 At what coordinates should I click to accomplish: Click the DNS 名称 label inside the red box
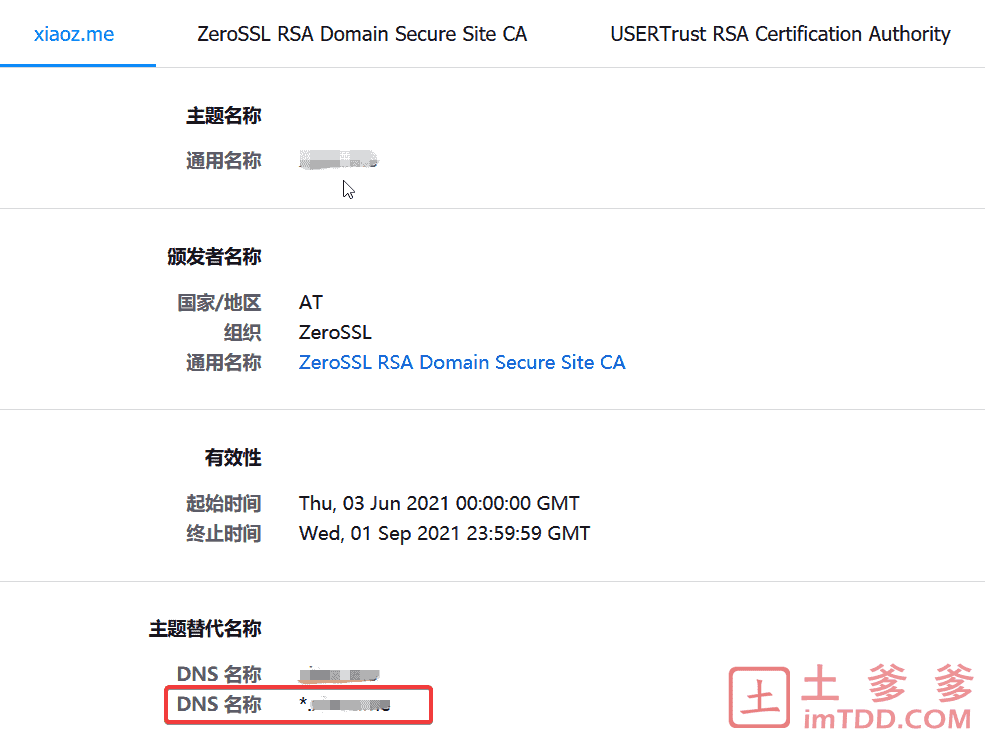219,704
